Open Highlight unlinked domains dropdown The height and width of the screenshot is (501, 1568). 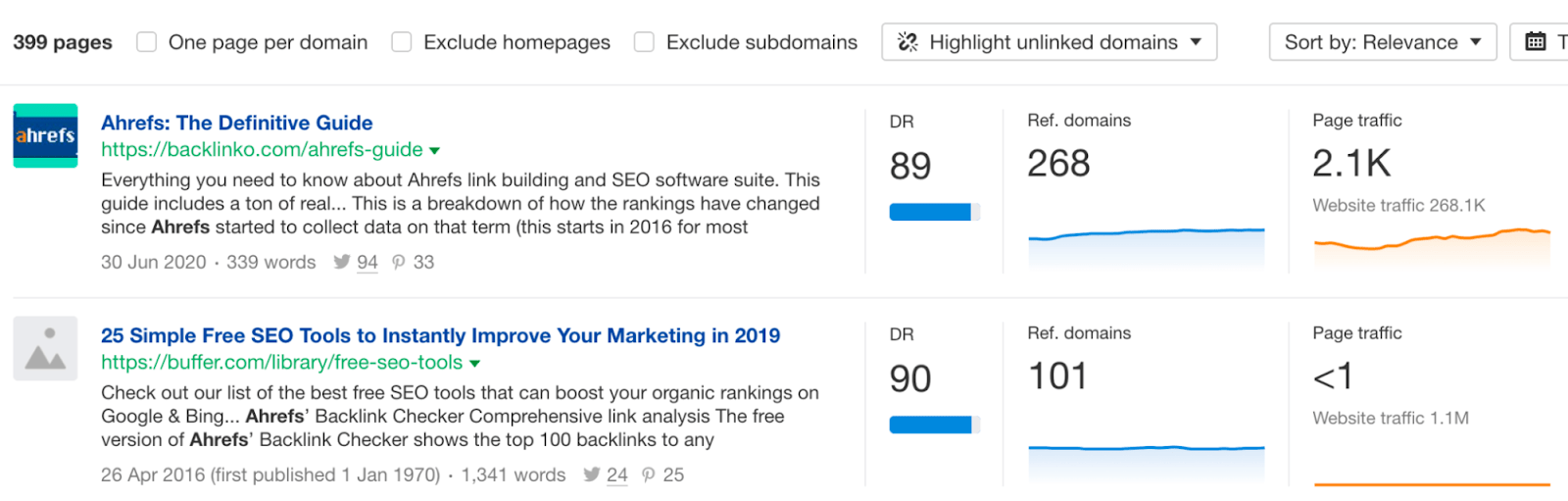1050,42
